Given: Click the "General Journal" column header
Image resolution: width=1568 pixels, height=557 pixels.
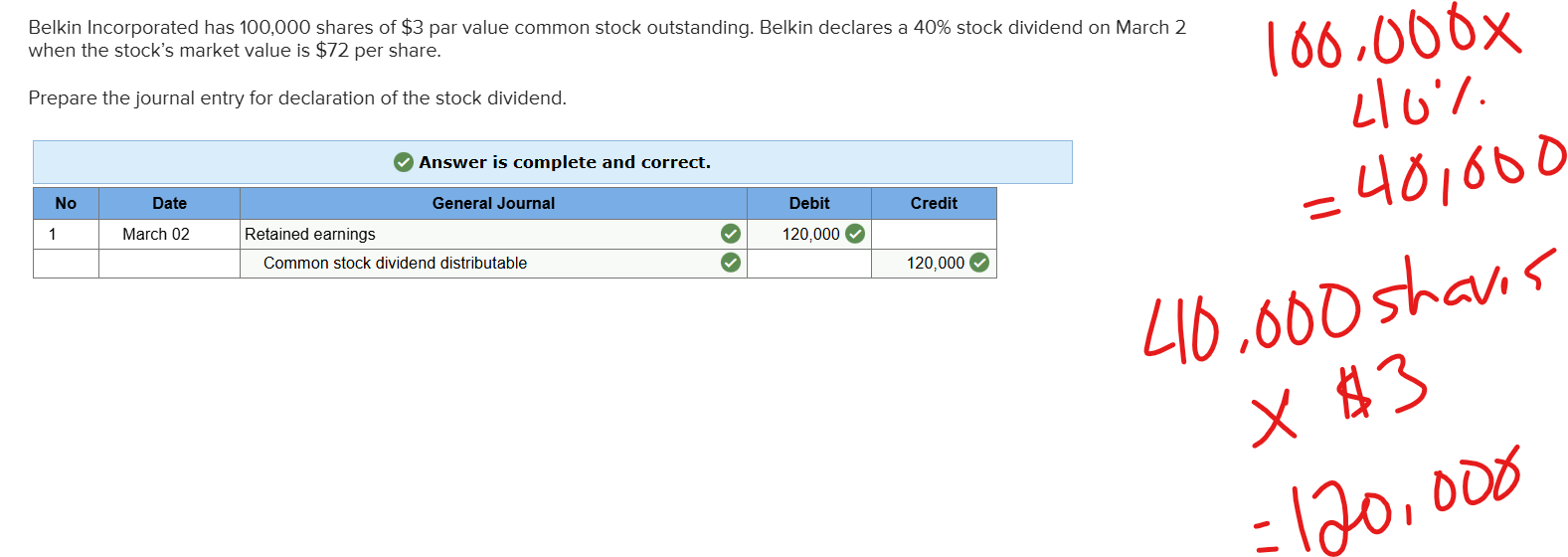Looking at the screenshot, I should (x=493, y=203).
